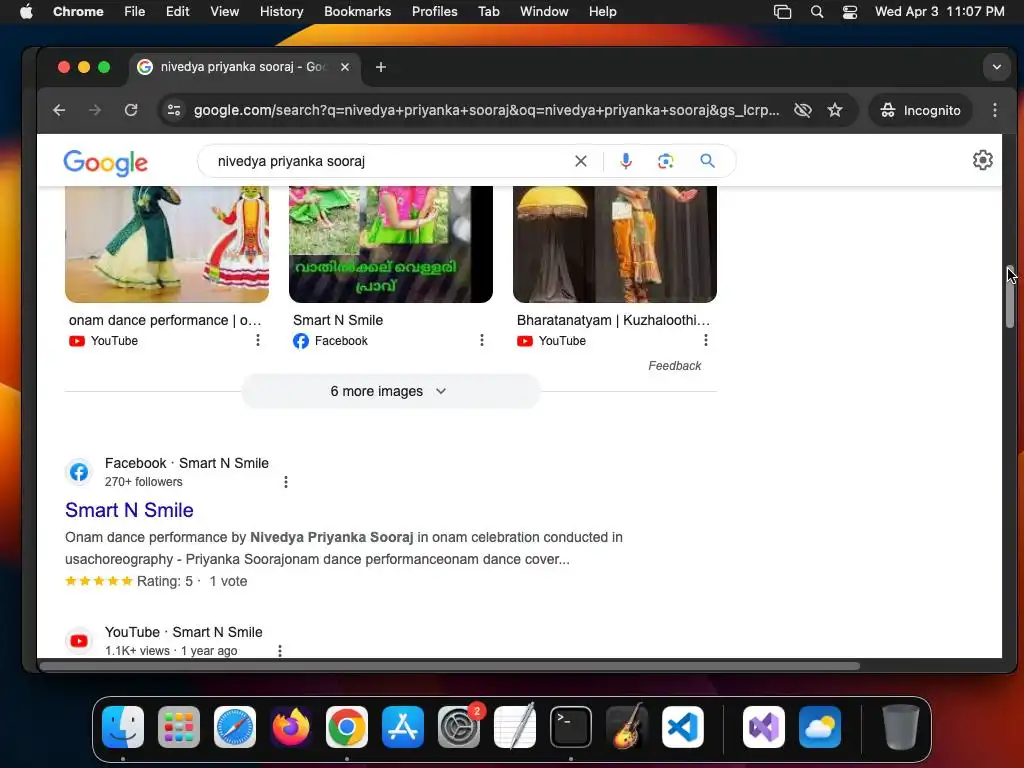Launch Firefox from the Dock
The width and height of the screenshot is (1024, 768).
291,727
